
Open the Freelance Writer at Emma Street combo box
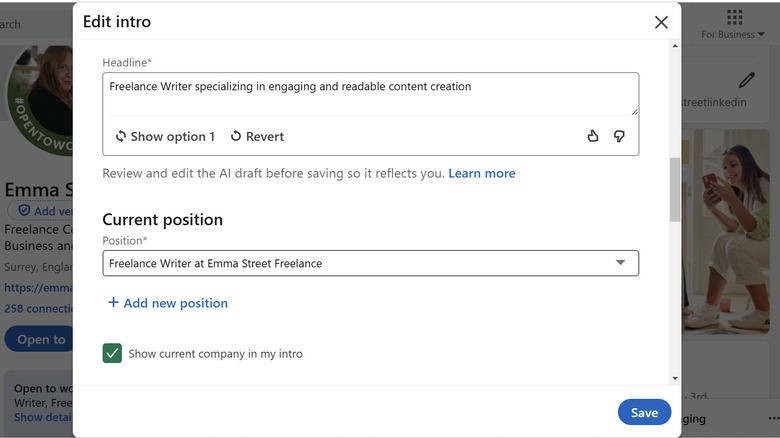(x=360, y=263)
